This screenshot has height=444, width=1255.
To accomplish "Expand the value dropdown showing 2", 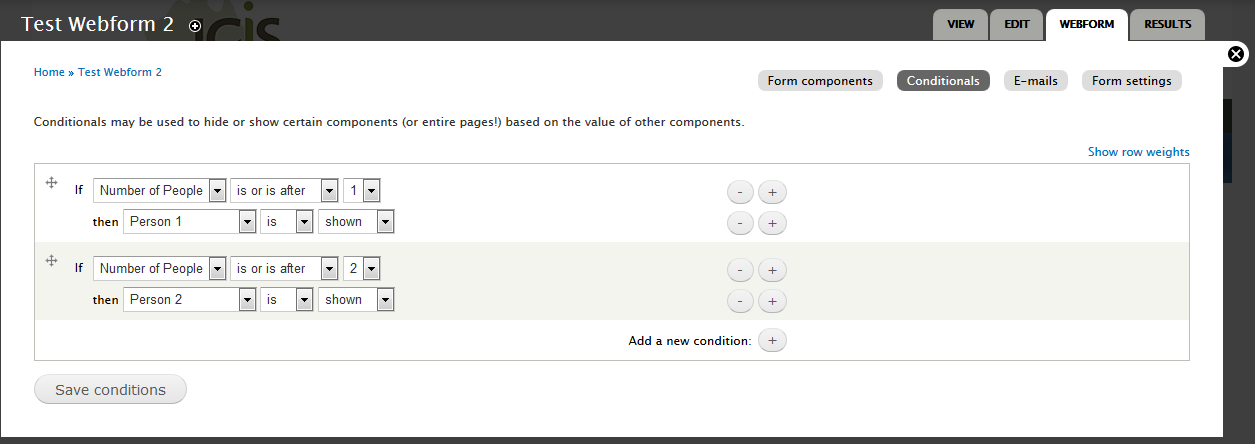I will pyautogui.click(x=361, y=268).
